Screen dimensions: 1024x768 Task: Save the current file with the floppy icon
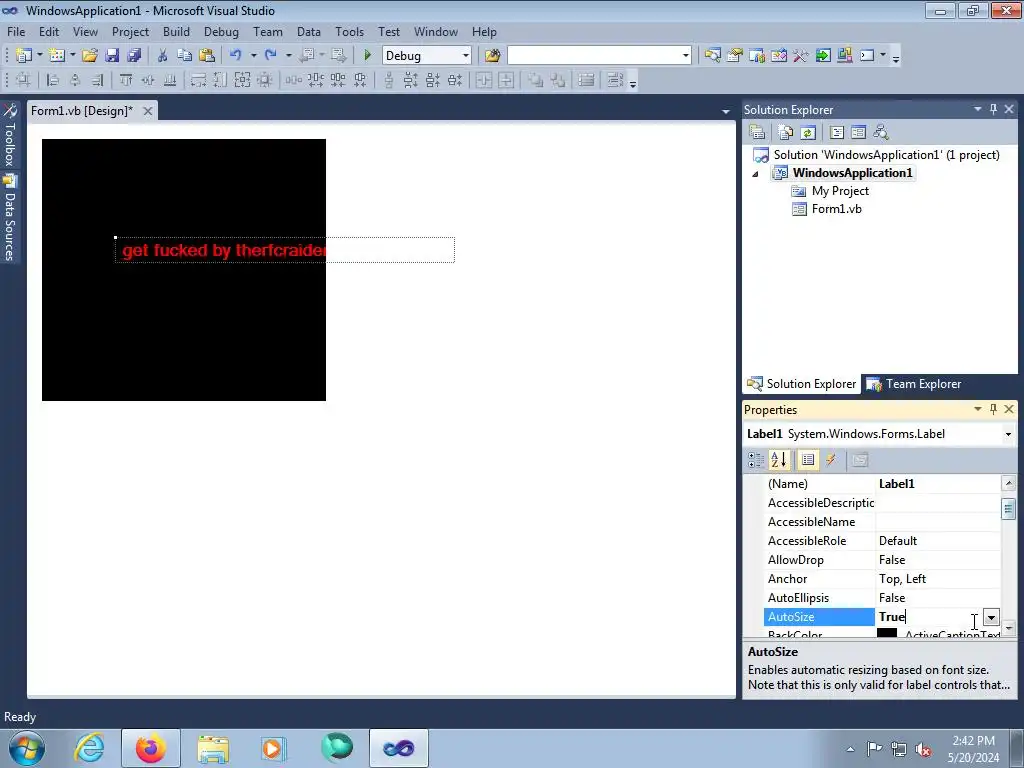[112, 56]
